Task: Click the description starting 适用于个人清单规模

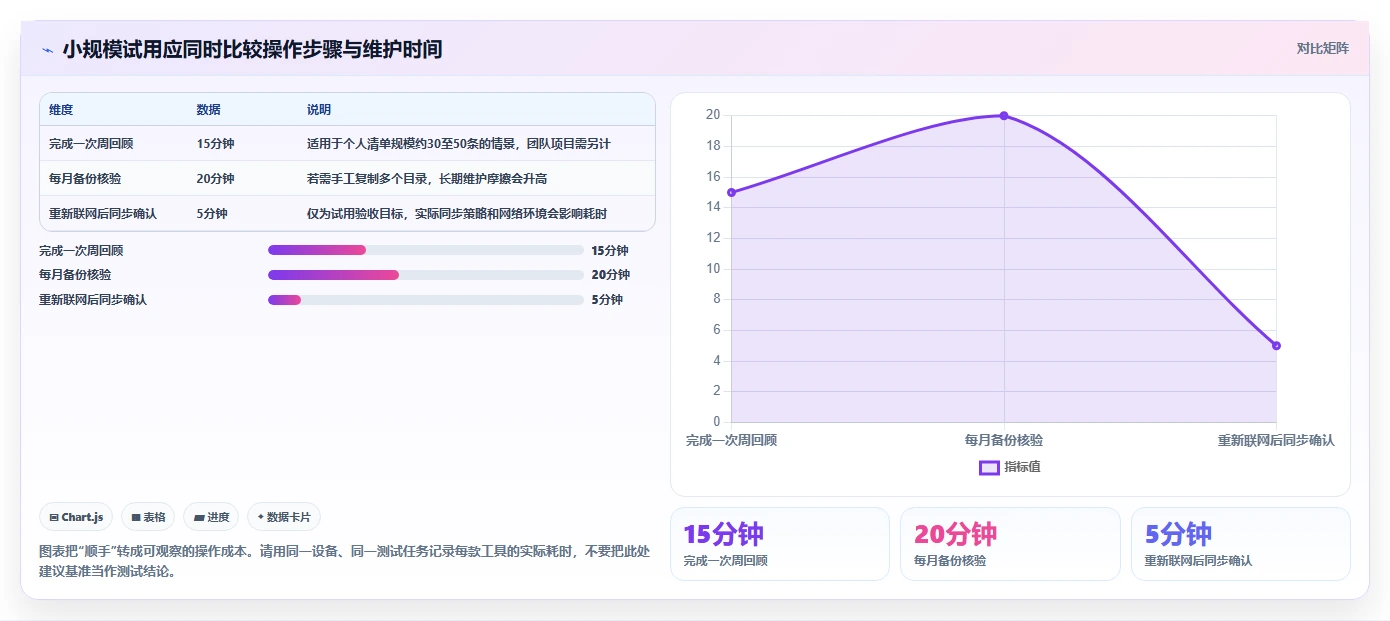Action: coord(458,144)
